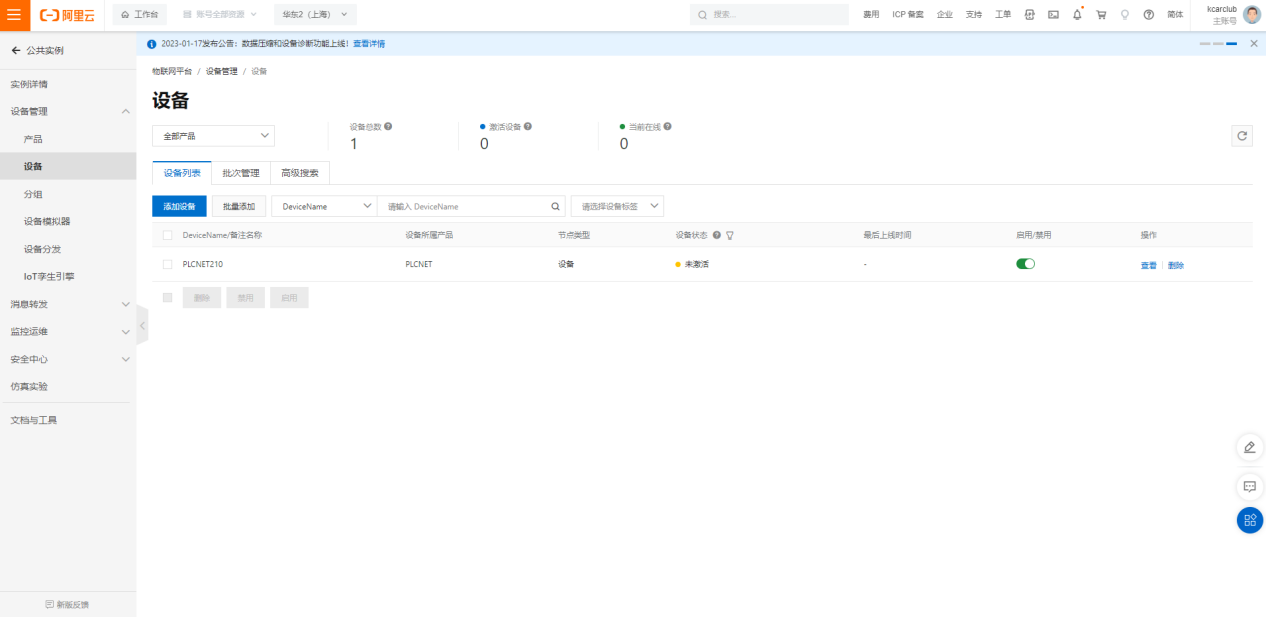The image size is (1266, 617).
Task: Open the device status filter icon
Action: (730, 236)
